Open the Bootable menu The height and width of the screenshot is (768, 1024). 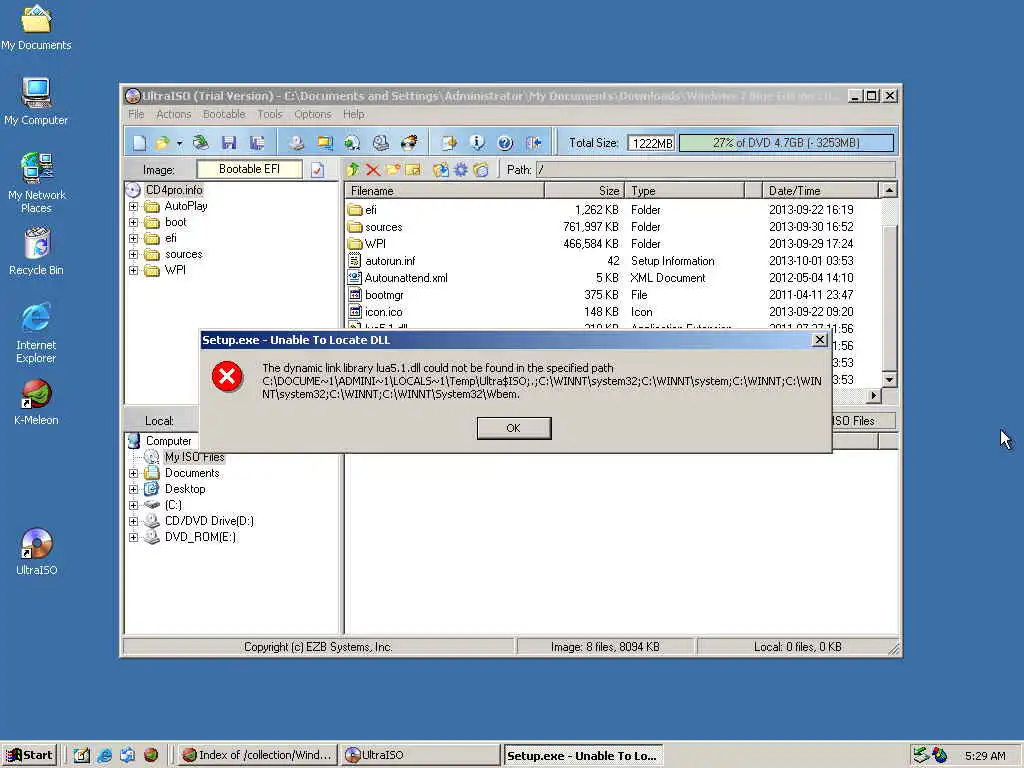224,114
